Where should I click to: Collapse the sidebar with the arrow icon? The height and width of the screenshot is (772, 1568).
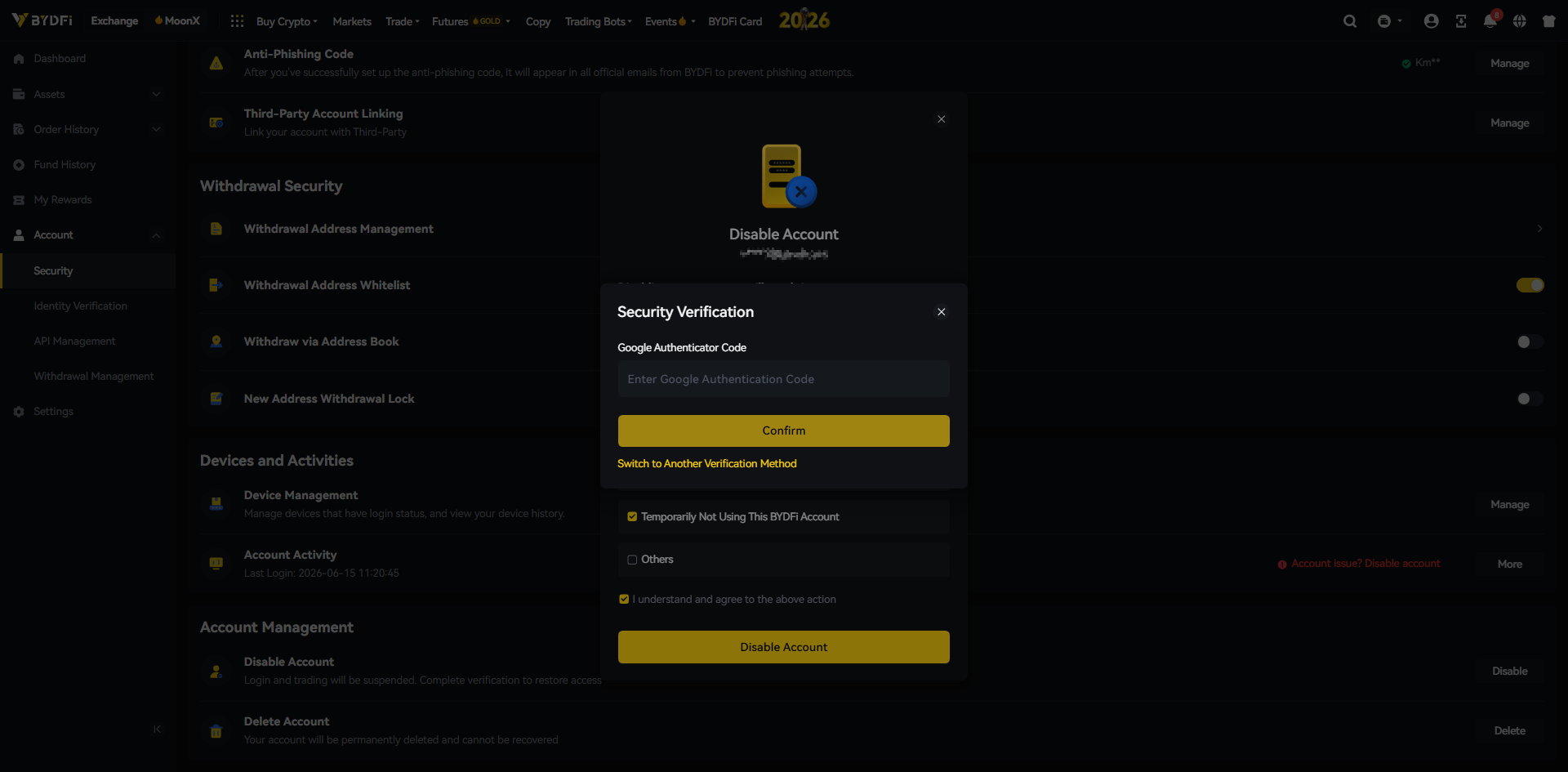point(157,730)
